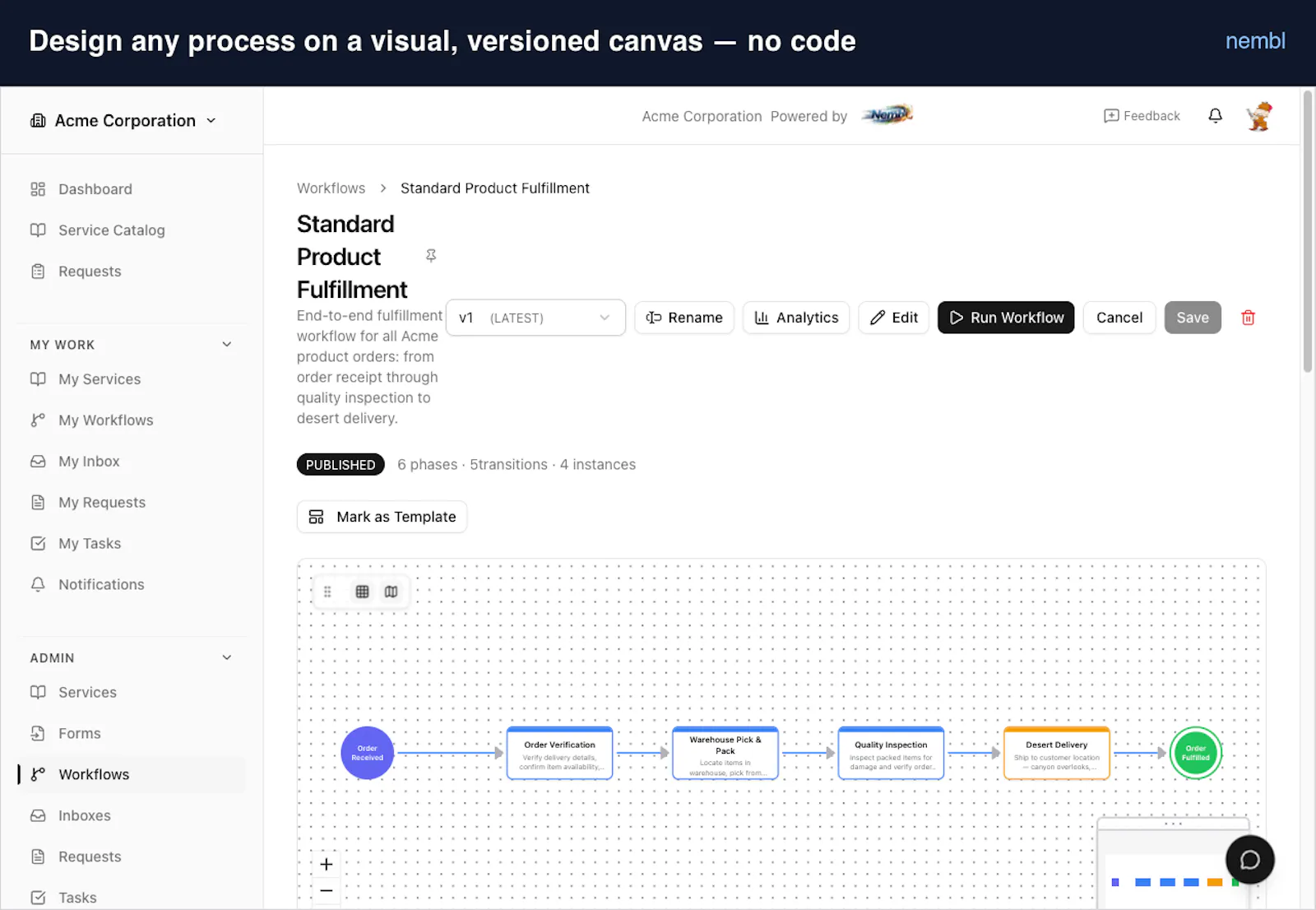Image resolution: width=1316 pixels, height=910 pixels.
Task: Go to Service Catalog in sidebar
Action: pos(112,230)
